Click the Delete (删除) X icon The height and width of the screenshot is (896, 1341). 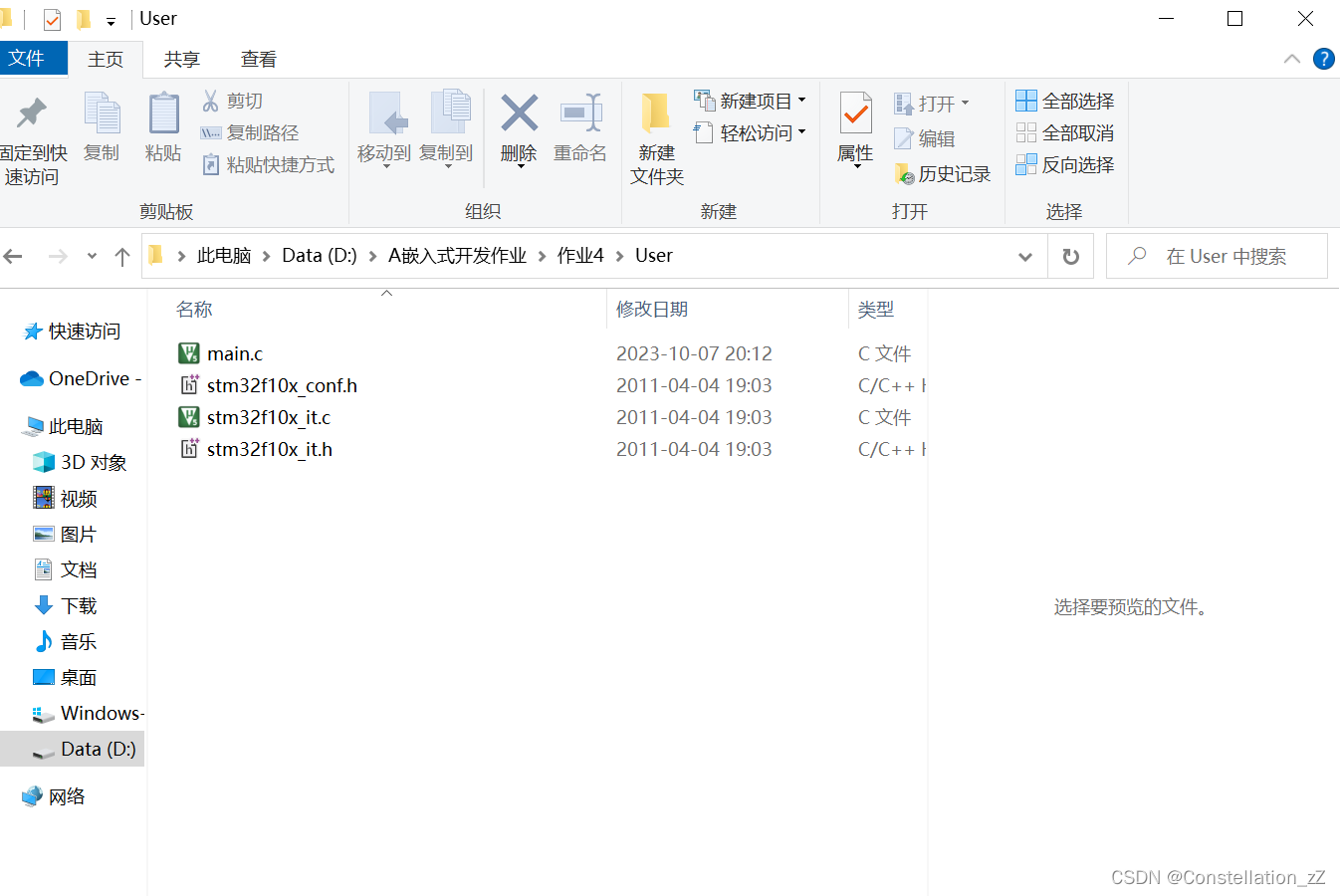[519, 129]
